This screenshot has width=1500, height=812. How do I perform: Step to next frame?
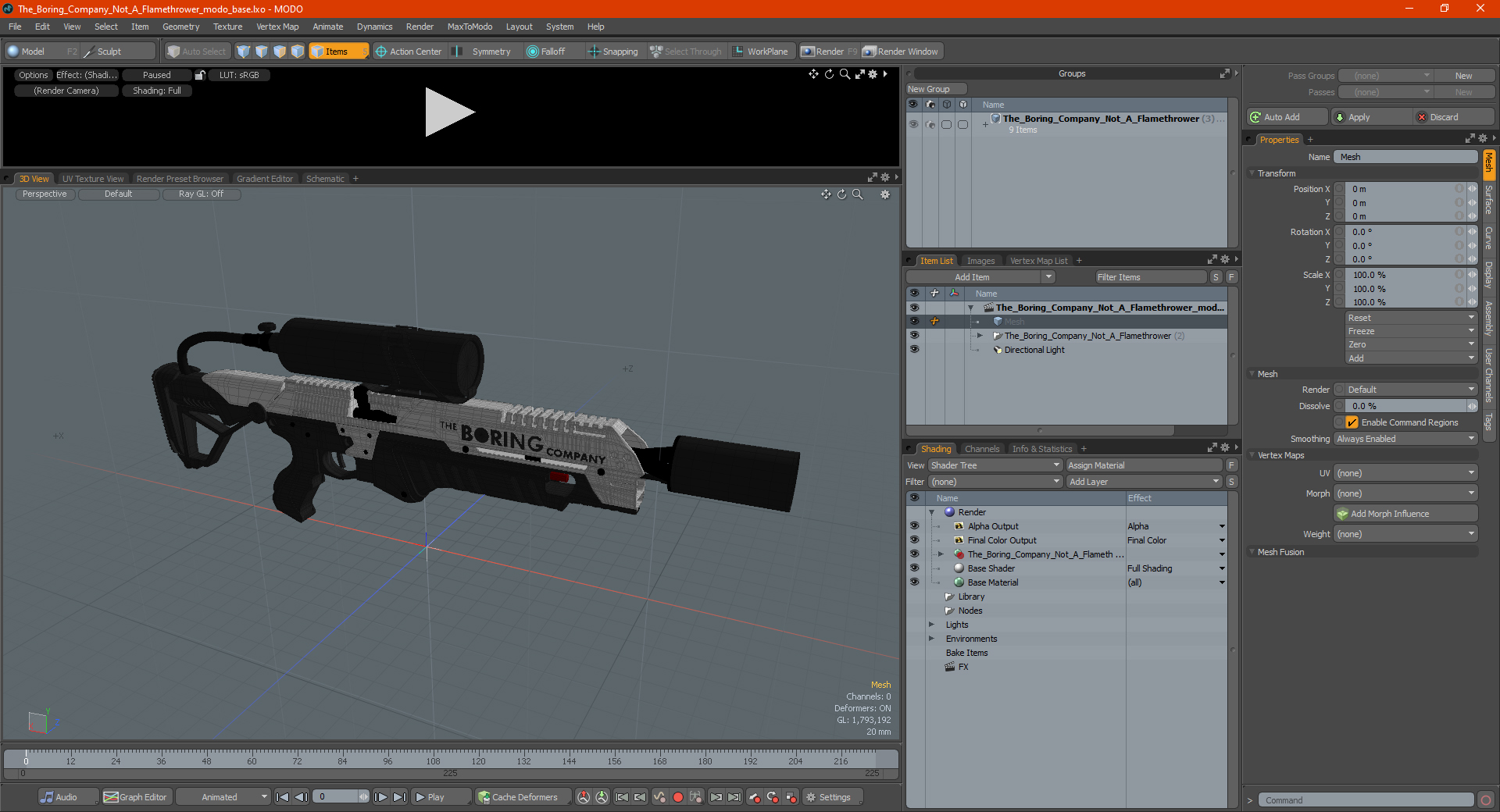click(380, 797)
